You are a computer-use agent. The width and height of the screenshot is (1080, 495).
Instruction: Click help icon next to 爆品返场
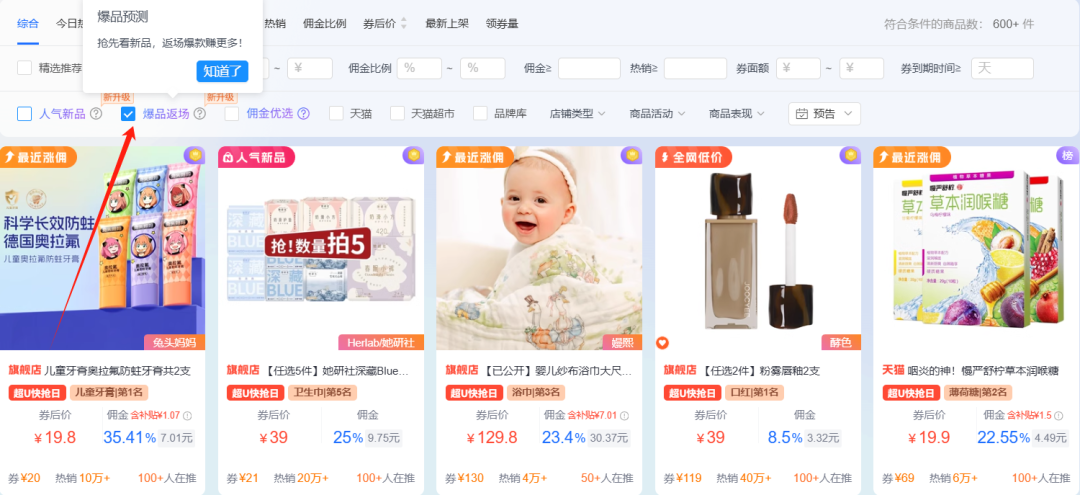(x=200, y=114)
